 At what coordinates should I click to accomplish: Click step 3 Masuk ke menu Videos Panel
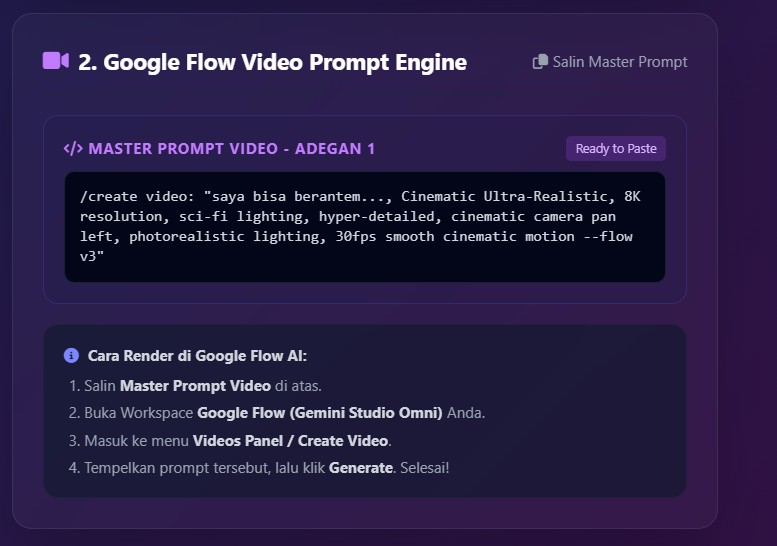(230, 440)
